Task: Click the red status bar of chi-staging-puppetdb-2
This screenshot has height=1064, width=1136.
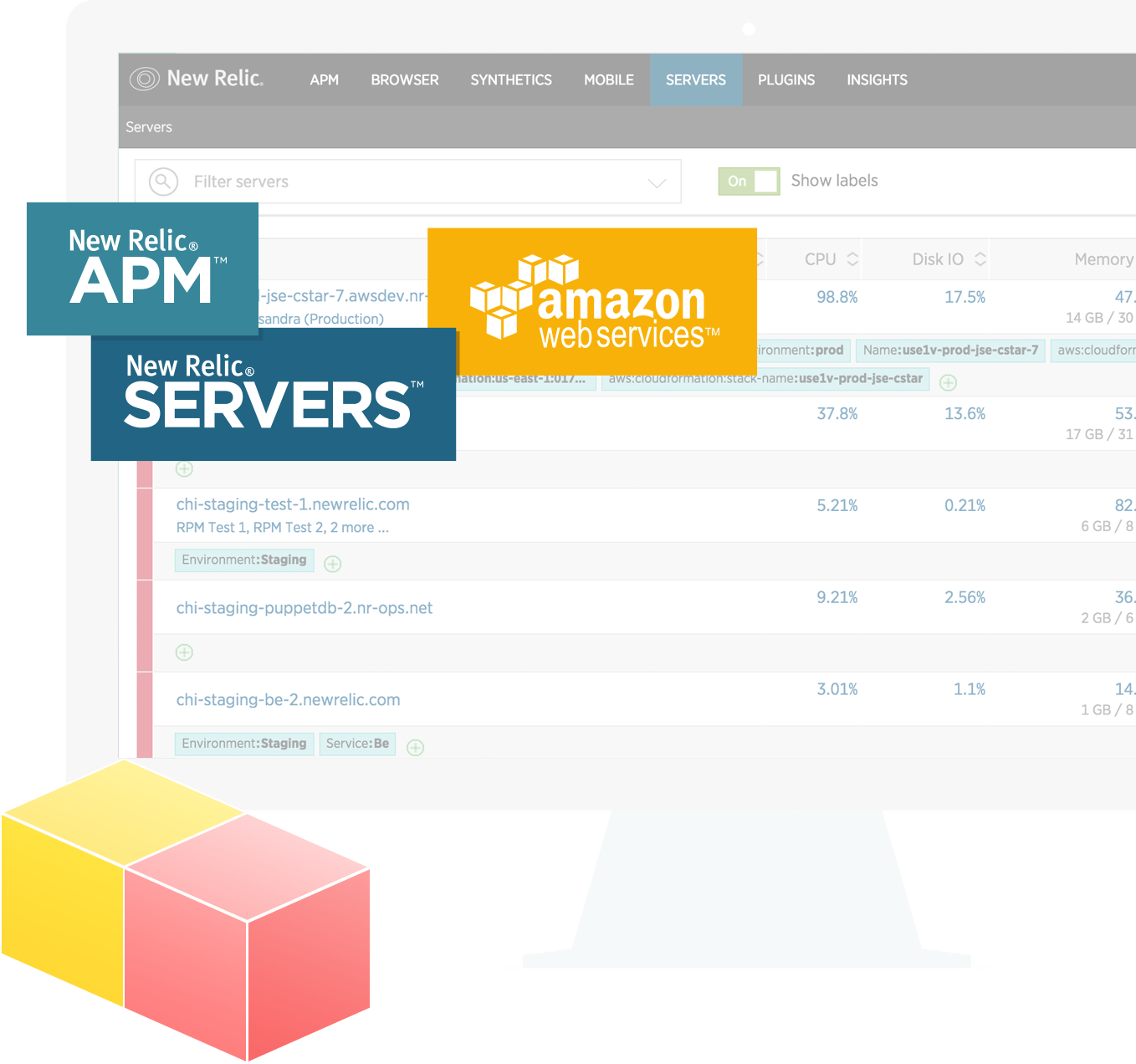Action: (x=145, y=626)
